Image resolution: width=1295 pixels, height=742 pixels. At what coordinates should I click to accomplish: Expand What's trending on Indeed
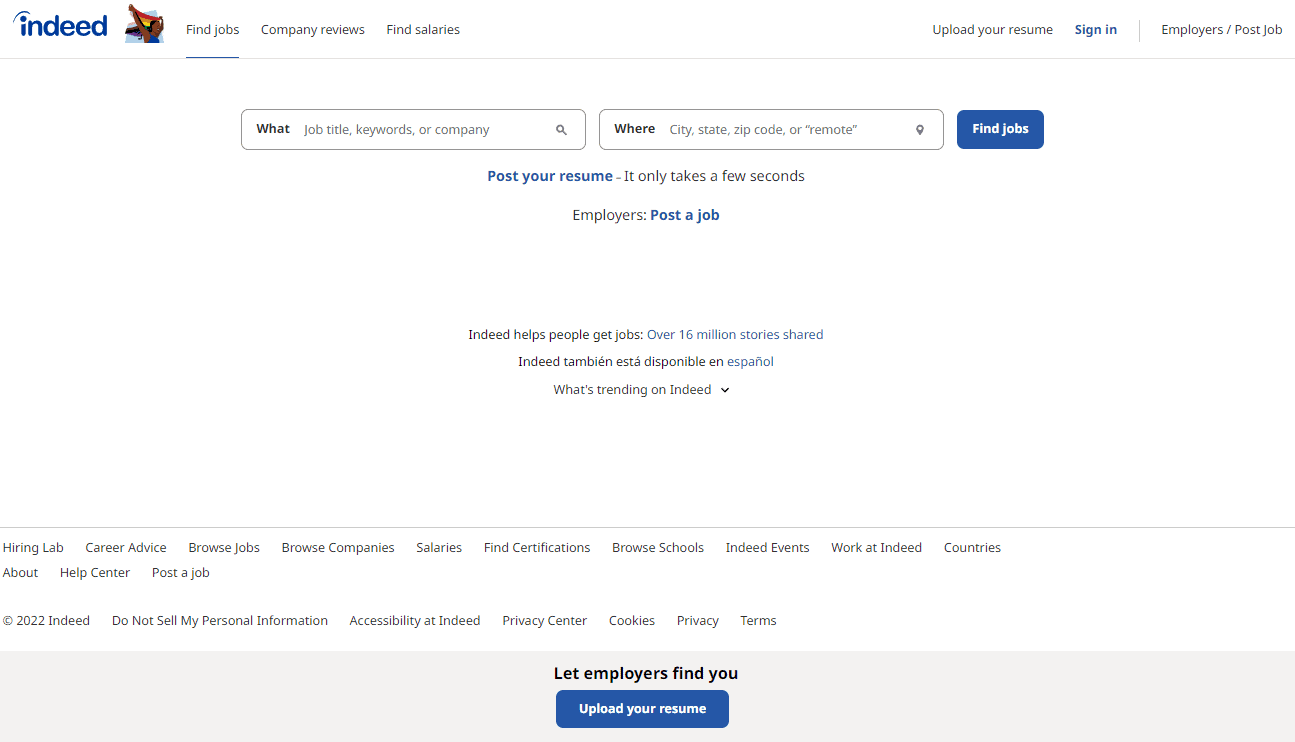641,389
